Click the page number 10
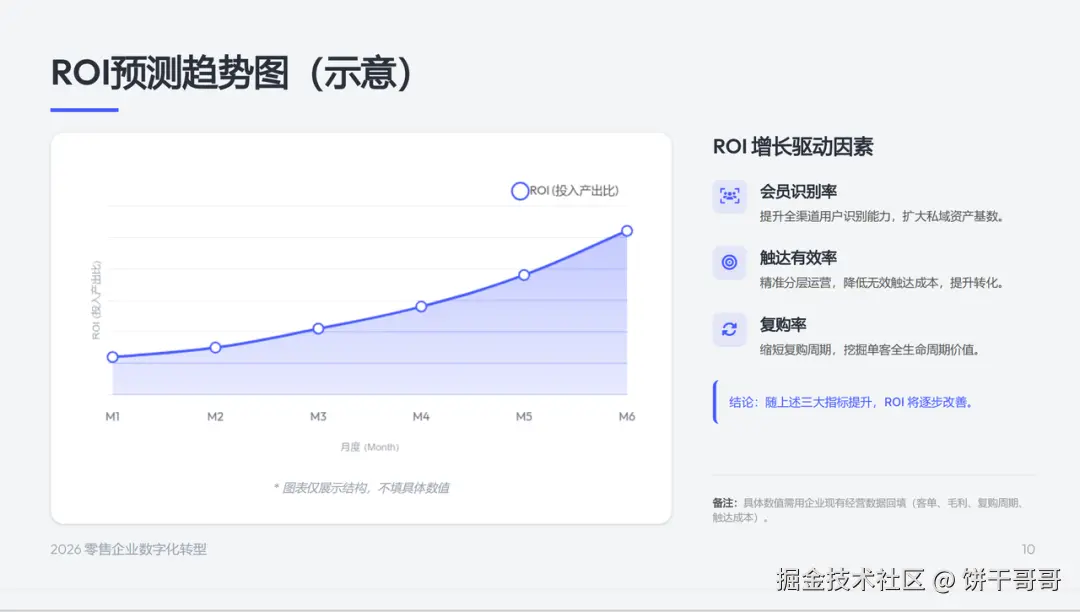 1028,549
